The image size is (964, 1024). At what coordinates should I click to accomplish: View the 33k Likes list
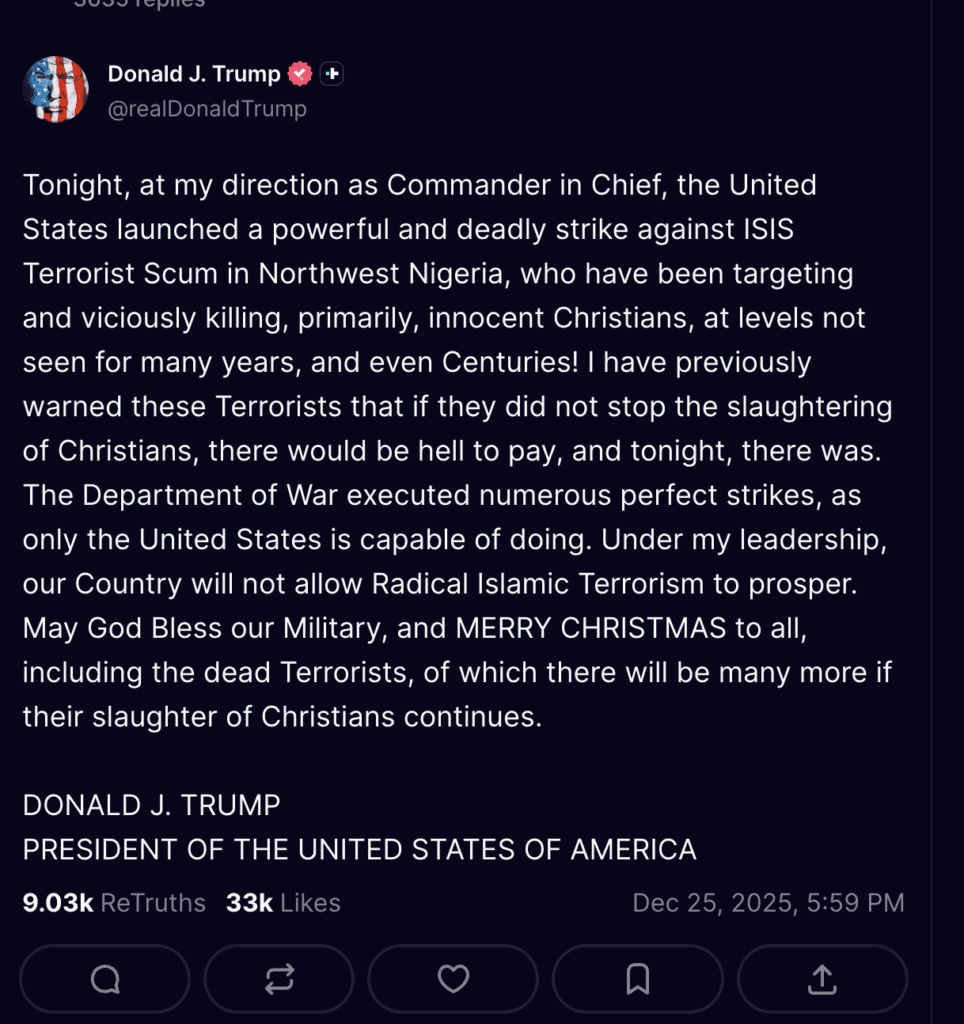[x=283, y=903]
